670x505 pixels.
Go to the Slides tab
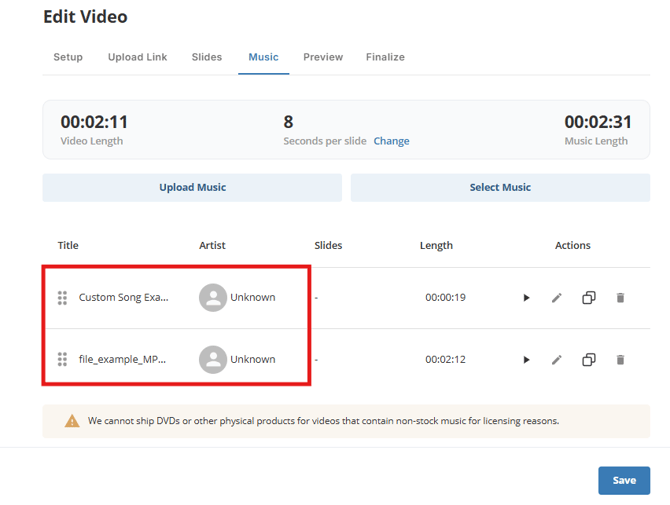[x=207, y=57]
